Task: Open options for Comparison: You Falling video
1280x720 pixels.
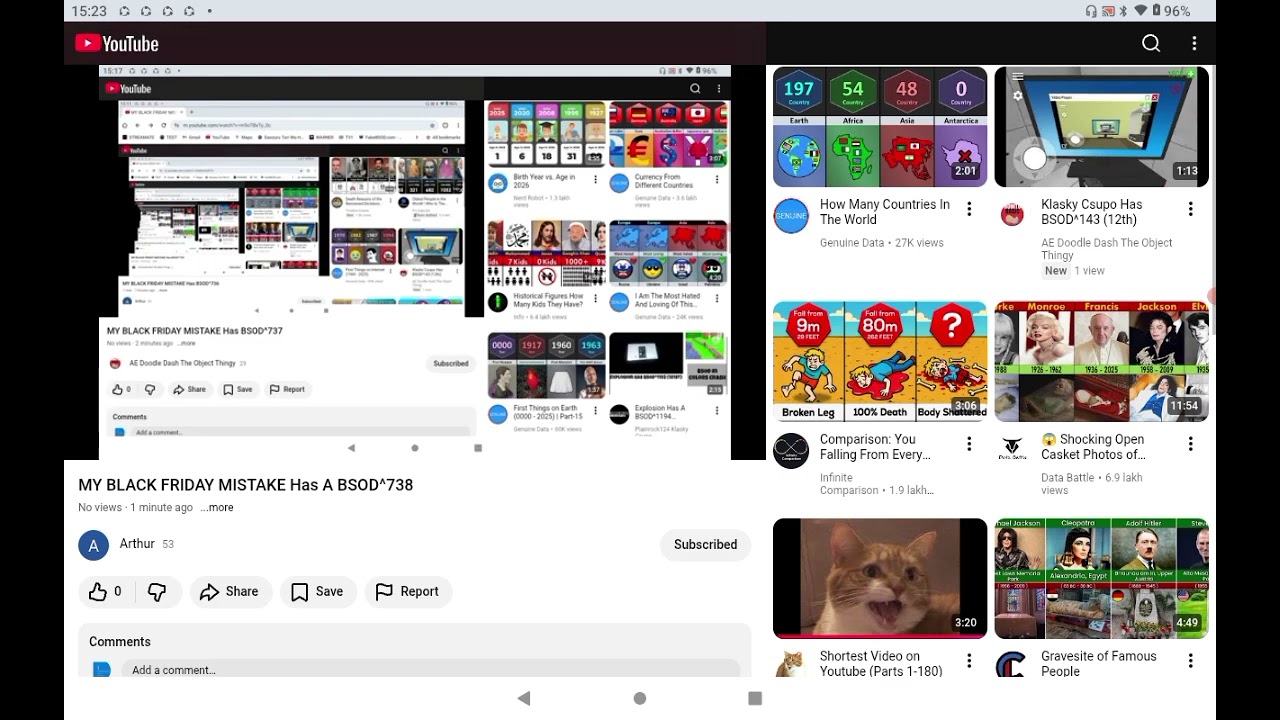Action: [969, 444]
